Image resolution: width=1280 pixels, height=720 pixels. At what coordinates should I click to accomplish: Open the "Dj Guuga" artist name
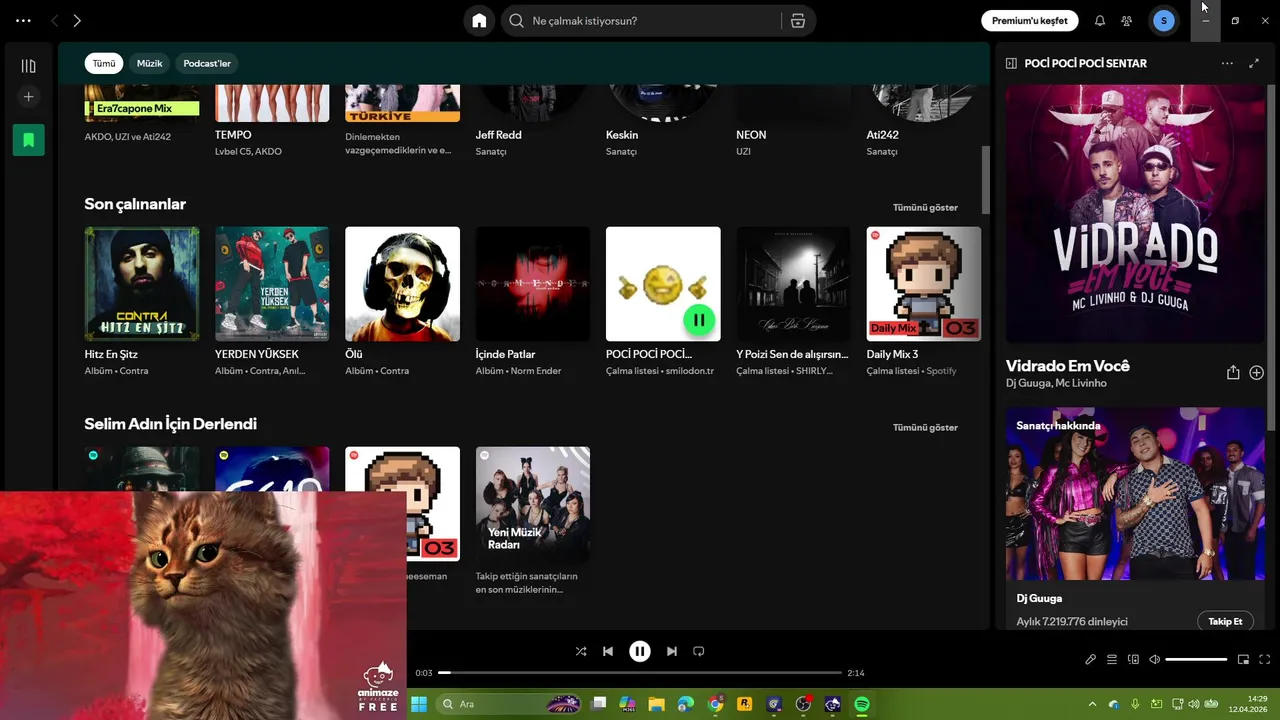(x=1039, y=598)
